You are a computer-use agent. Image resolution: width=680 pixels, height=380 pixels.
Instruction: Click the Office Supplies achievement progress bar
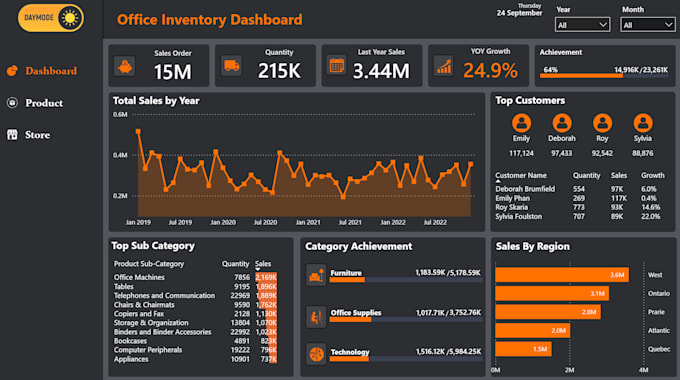(406, 320)
